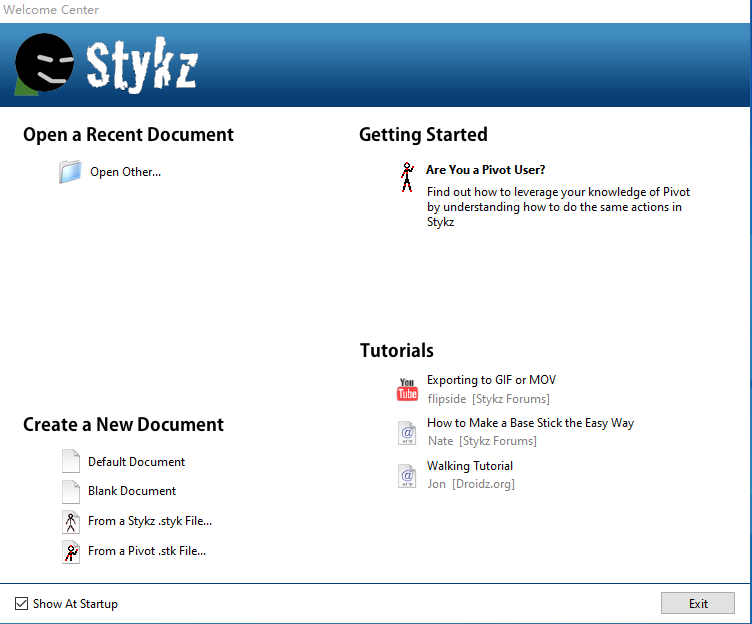Click the Blank Document page icon
Image resolution: width=752 pixels, height=624 pixels.
tap(71, 492)
